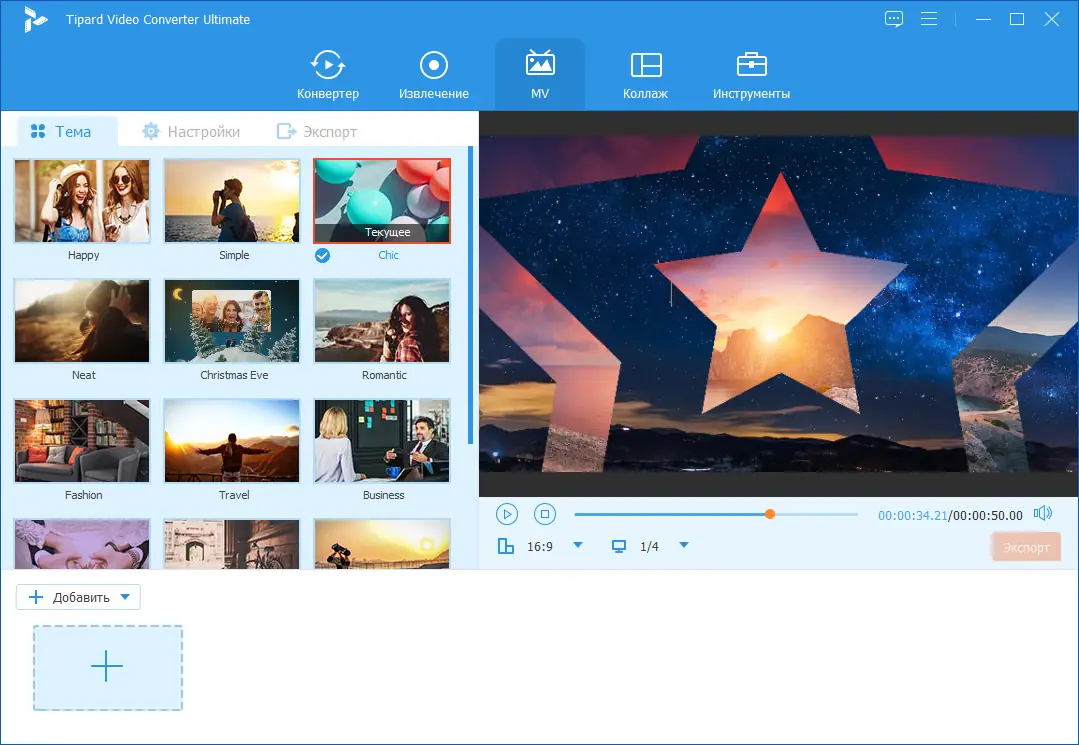Select the Fashion theme thumbnail
Viewport: 1079px width, 745px height.
click(x=82, y=441)
